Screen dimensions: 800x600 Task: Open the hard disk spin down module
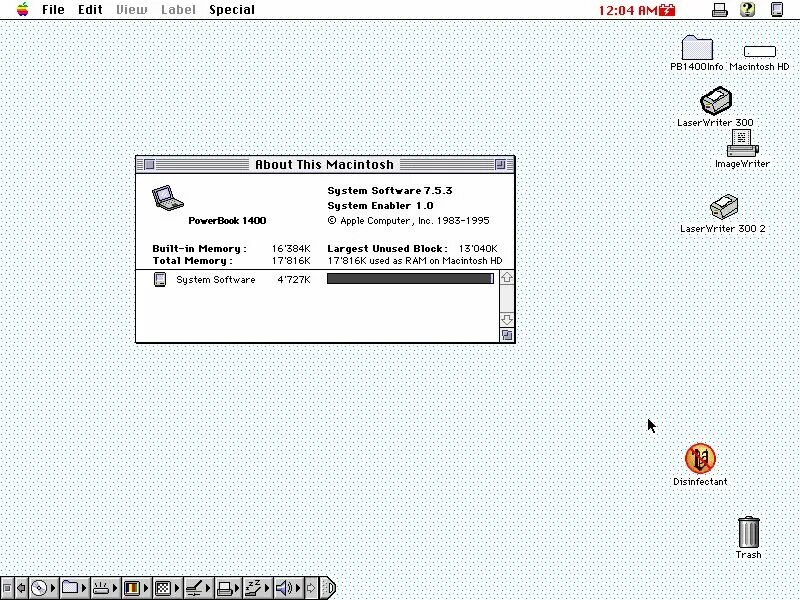coord(105,588)
